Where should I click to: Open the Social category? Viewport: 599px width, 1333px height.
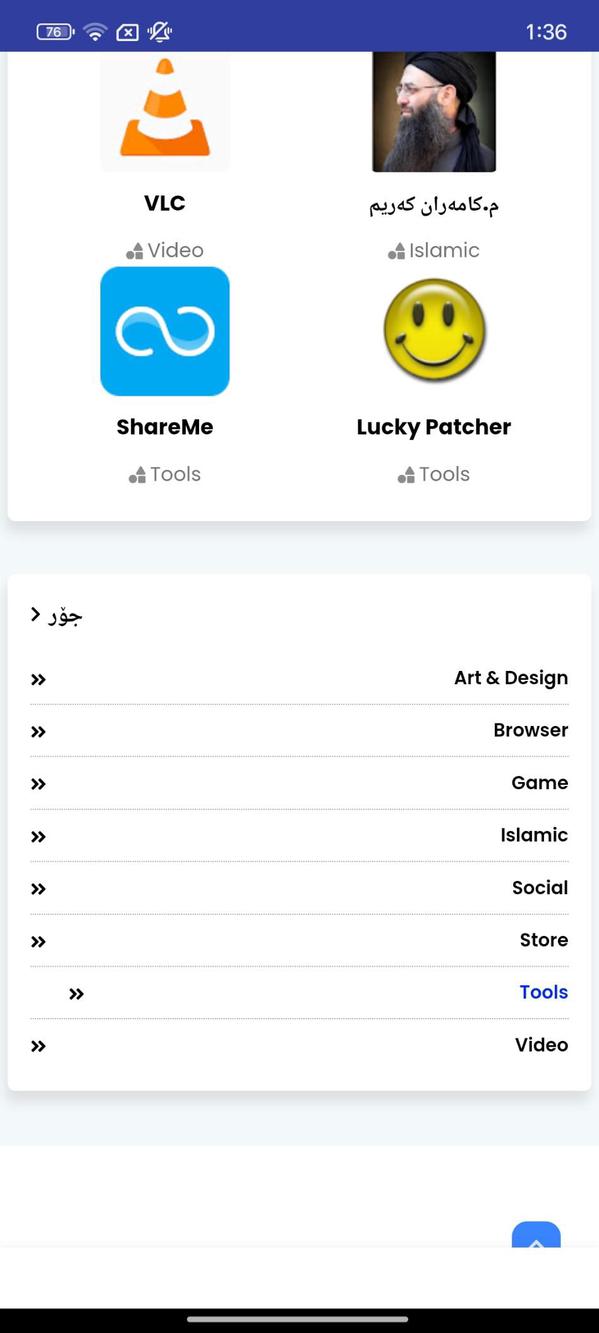coord(539,888)
